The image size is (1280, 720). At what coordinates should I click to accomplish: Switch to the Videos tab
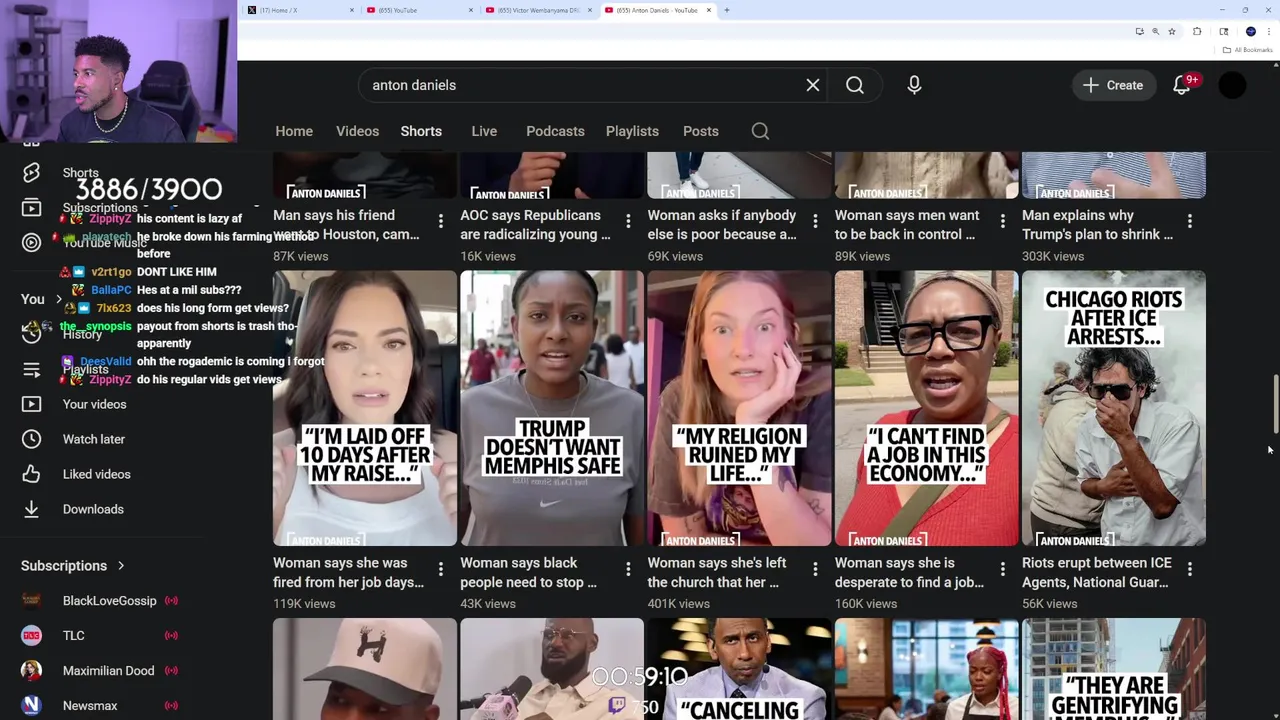point(357,131)
